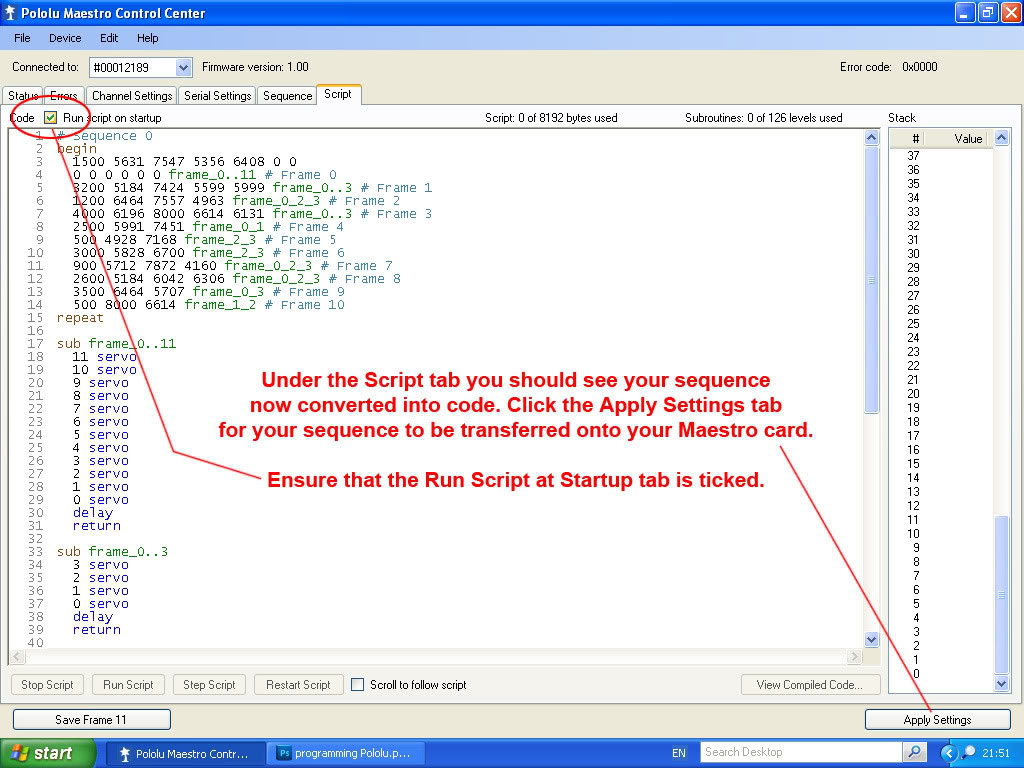Click Stack panel scroll down arrow
This screenshot has height=768, width=1024.
click(1001, 684)
